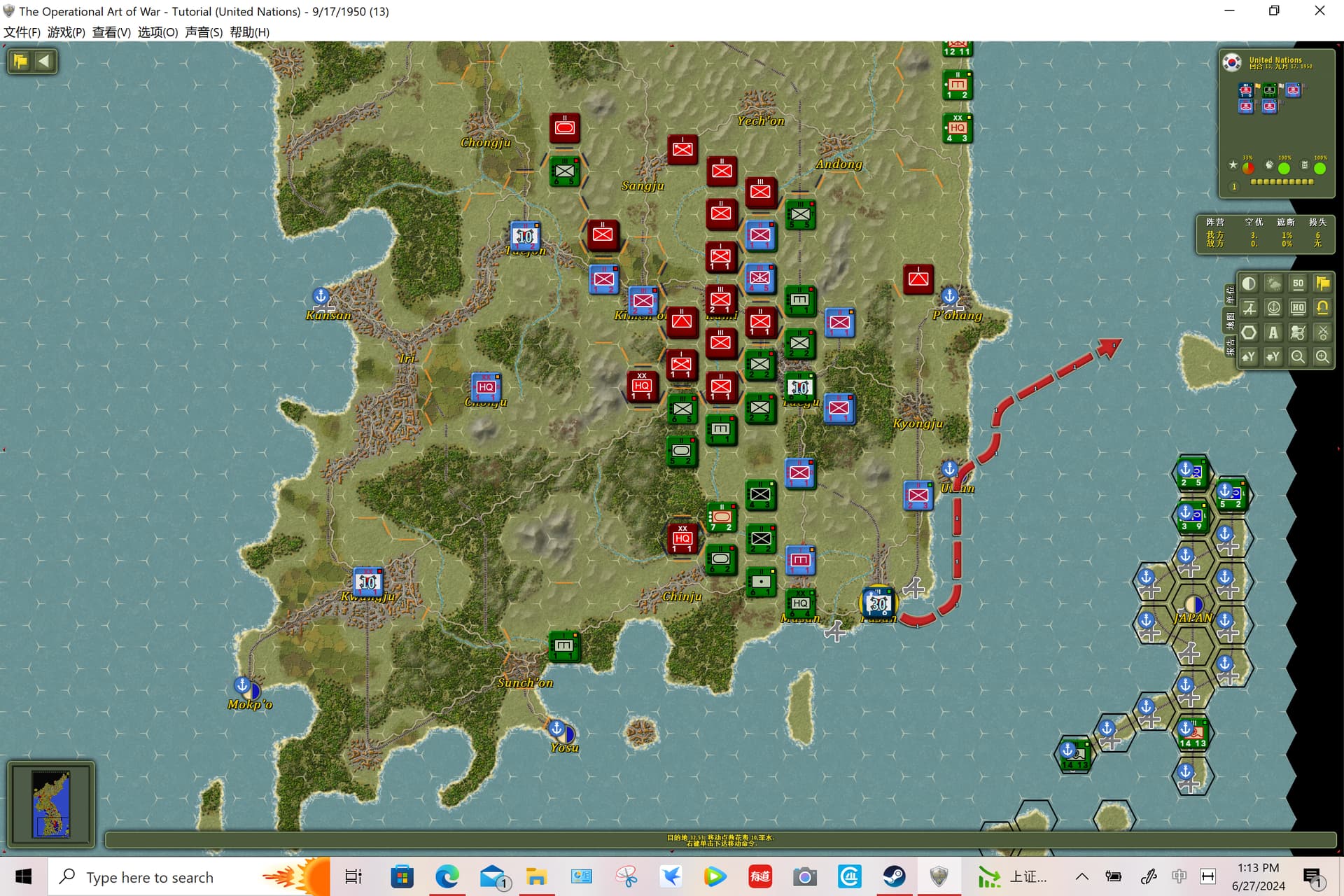Switch to the 单位 panel tab
1344x896 pixels.
coord(1230,295)
